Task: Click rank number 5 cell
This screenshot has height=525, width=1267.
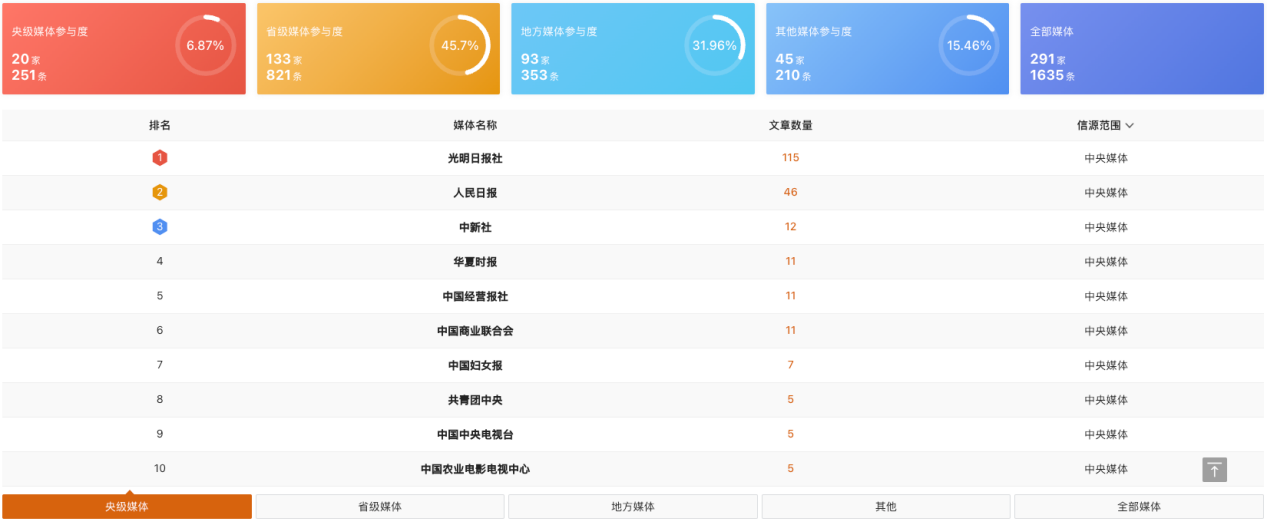Action: [x=160, y=296]
